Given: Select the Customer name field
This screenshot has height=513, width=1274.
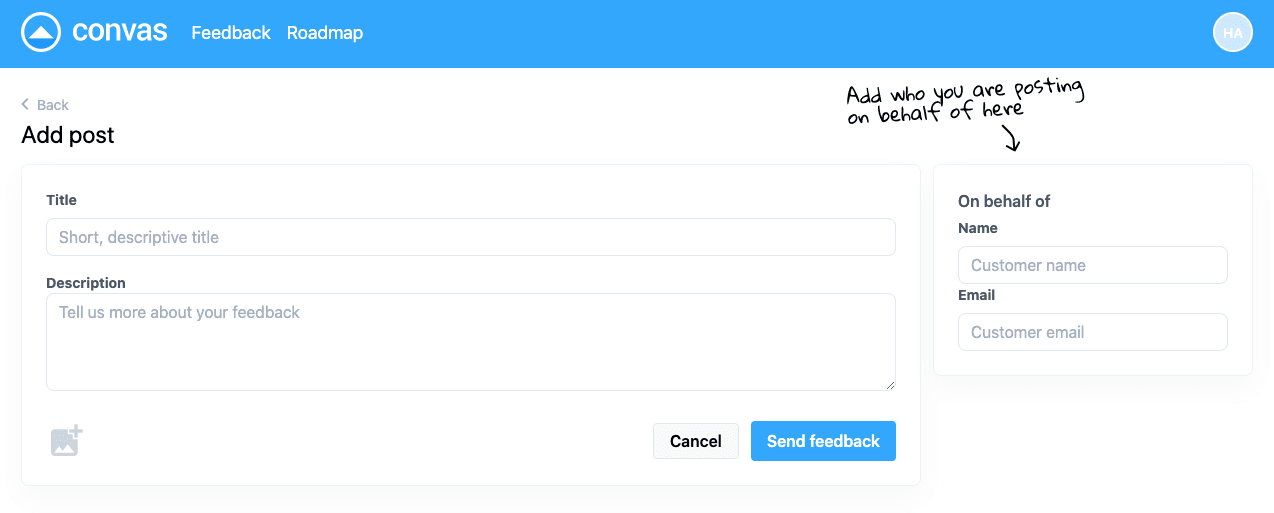Looking at the screenshot, I should click(x=1092, y=265).
